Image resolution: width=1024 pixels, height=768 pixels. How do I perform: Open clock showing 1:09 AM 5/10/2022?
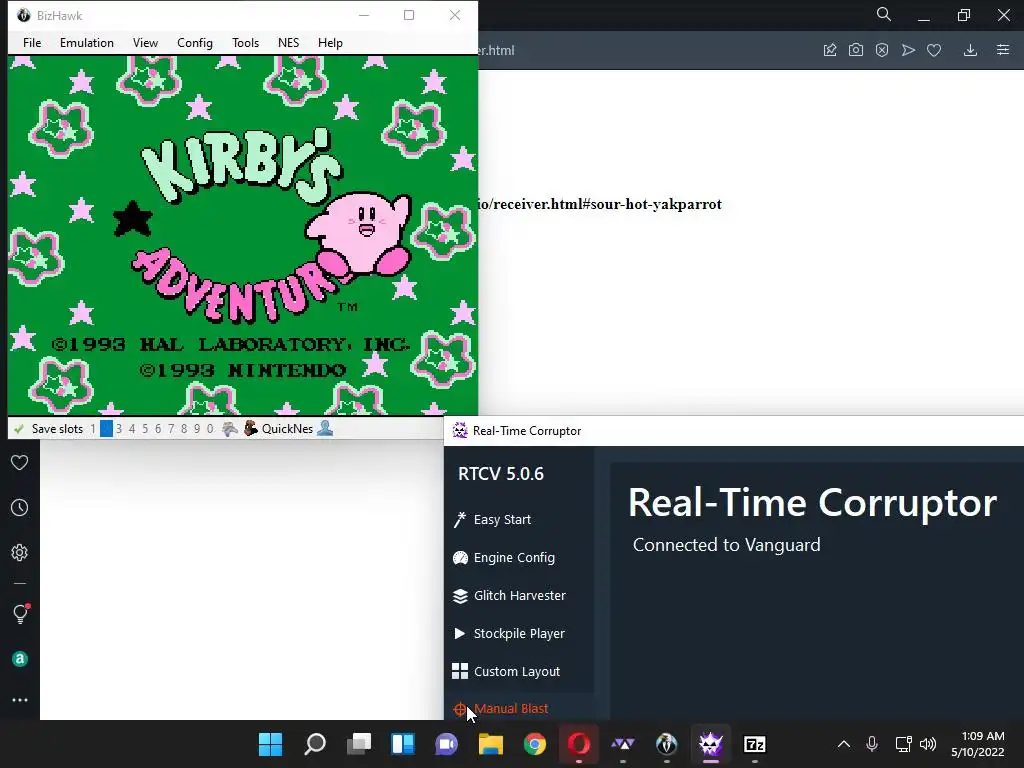(x=978, y=744)
